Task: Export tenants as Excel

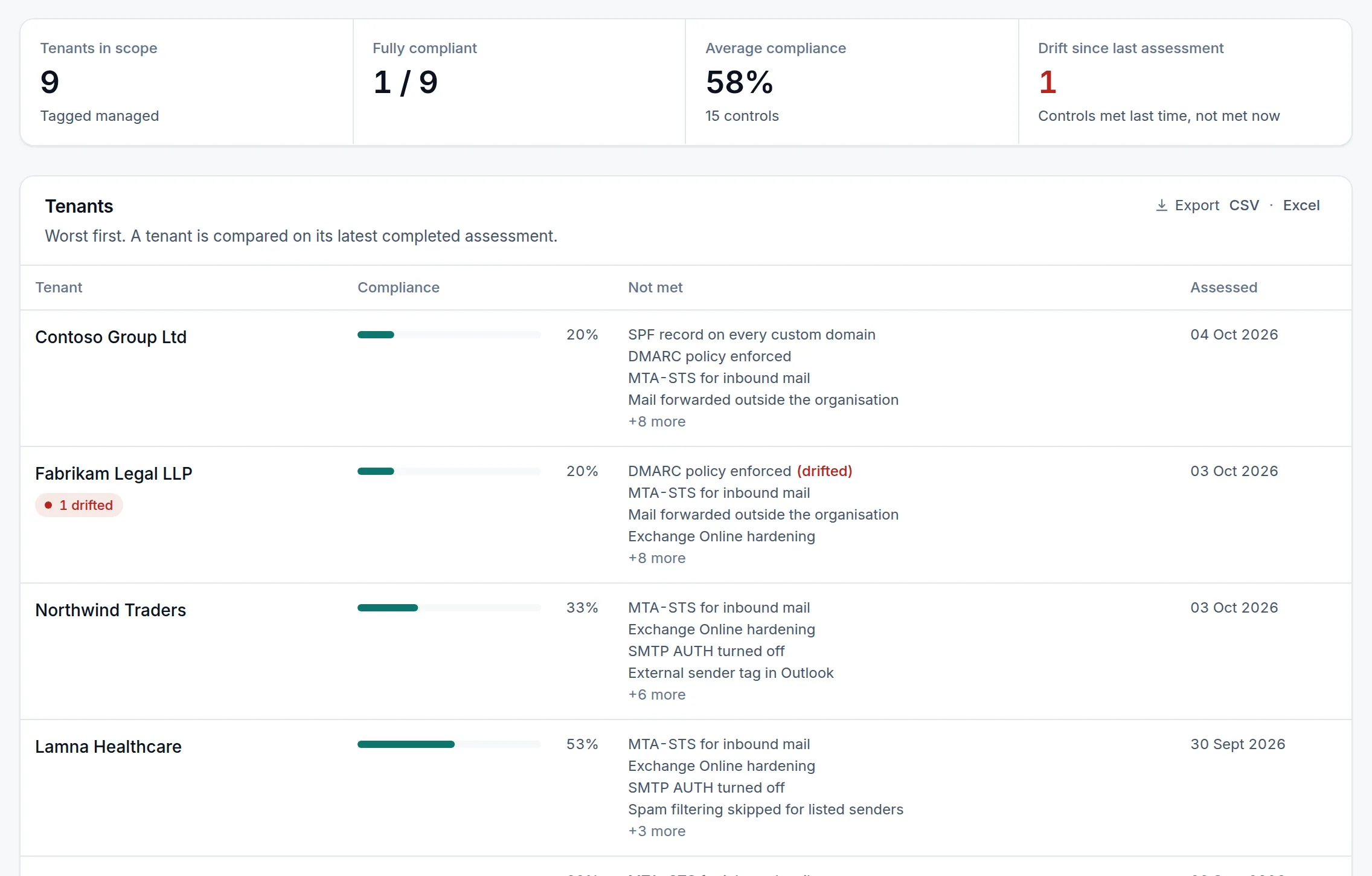Action: (1301, 205)
